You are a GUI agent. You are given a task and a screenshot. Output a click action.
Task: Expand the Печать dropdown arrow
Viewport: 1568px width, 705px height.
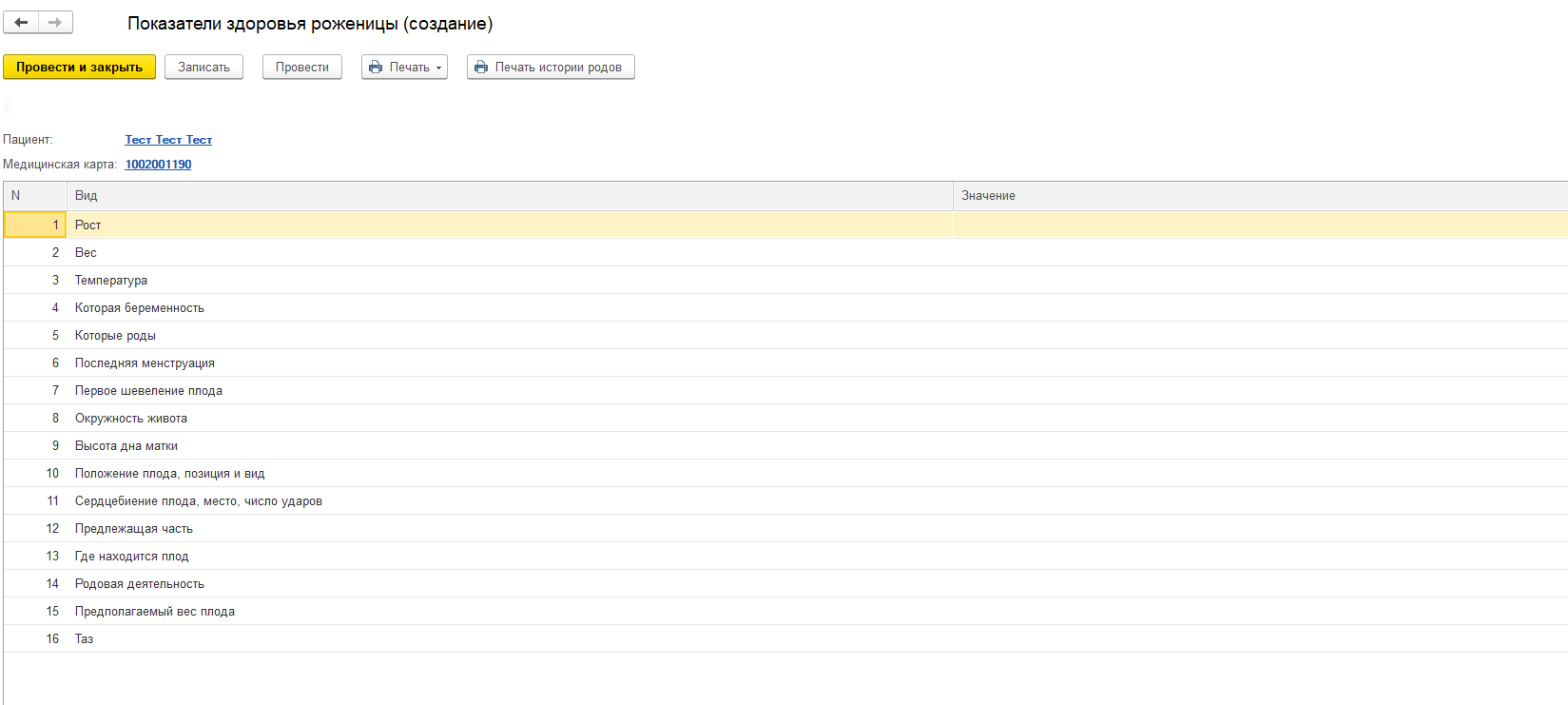438,69
